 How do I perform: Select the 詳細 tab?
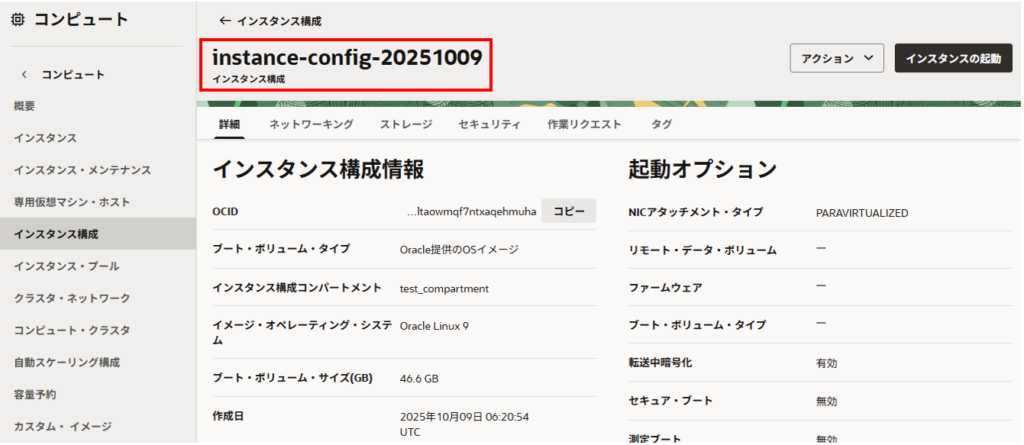(229, 124)
